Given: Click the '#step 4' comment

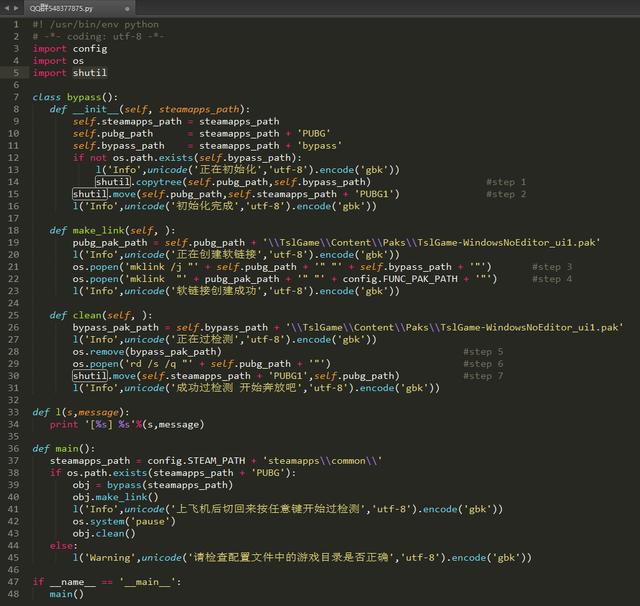Looking at the screenshot, I should click(x=552, y=279).
